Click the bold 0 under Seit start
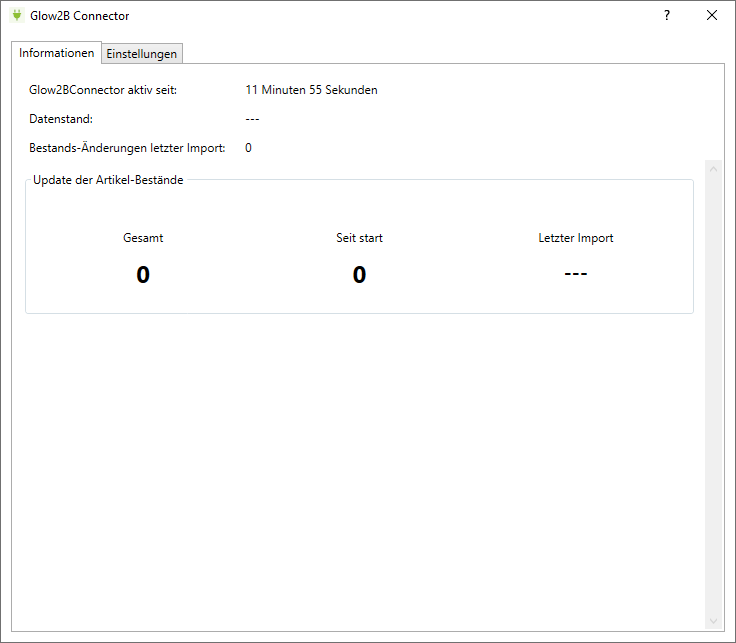This screenshot has height=643, width=736. [x=359, y=275]
